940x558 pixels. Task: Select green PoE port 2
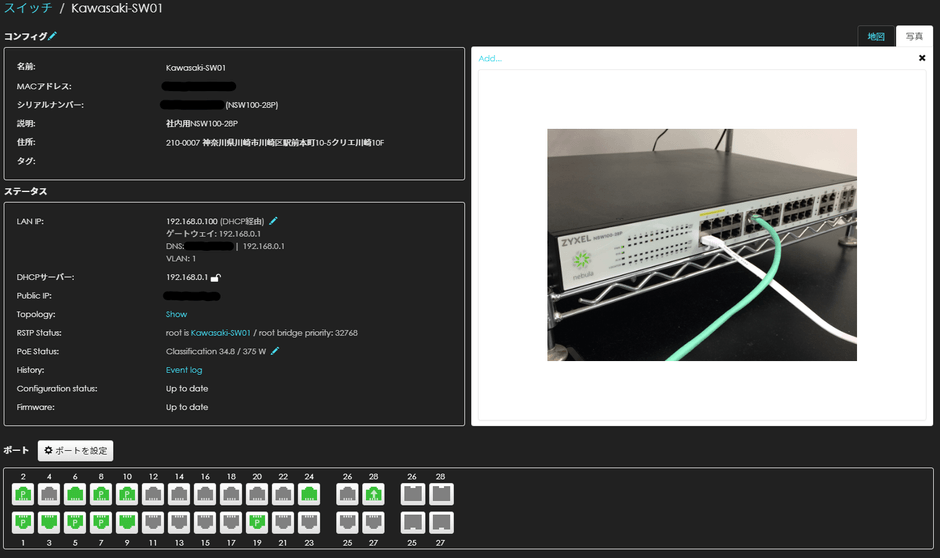point(22,494)
